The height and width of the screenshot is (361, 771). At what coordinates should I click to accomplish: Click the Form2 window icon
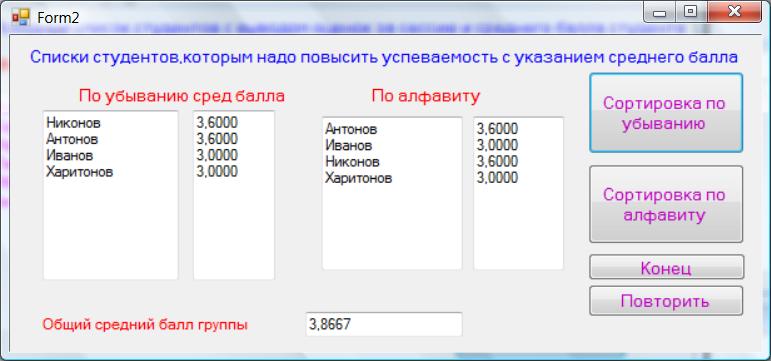click(x=21, y=17)
